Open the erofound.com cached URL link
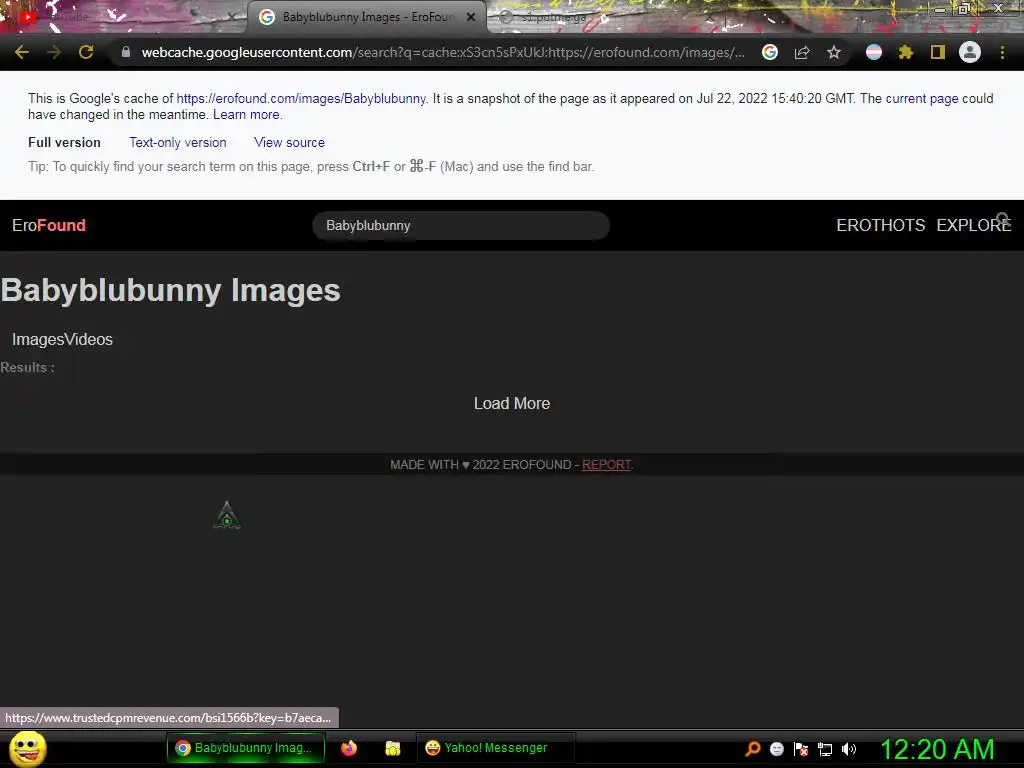This screenshot has height=768, width=1024. 301,99
